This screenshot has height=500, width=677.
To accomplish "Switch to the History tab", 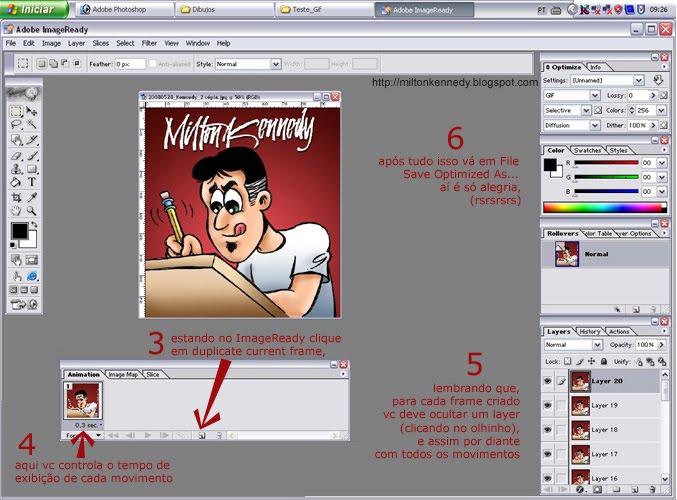I will 589,332.
